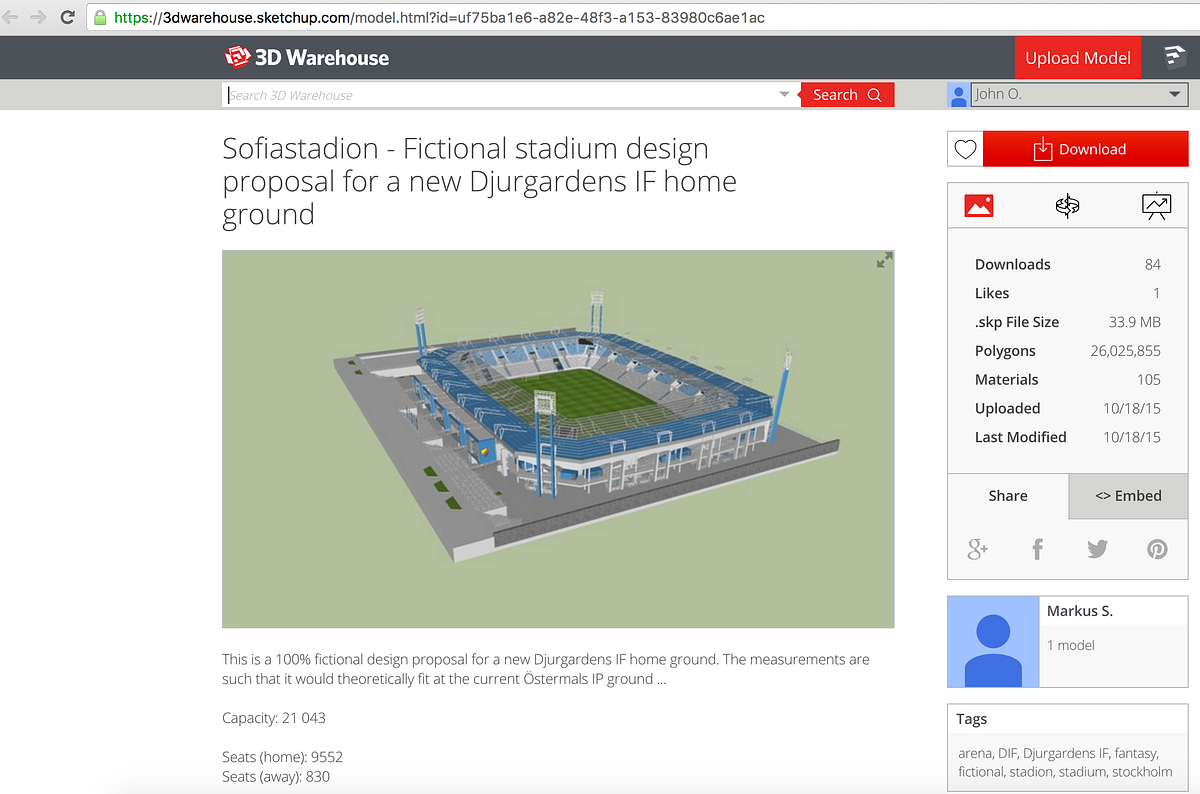
Task: Click the .skp File Size 33.9 MB
Action: coord(1135,322)
